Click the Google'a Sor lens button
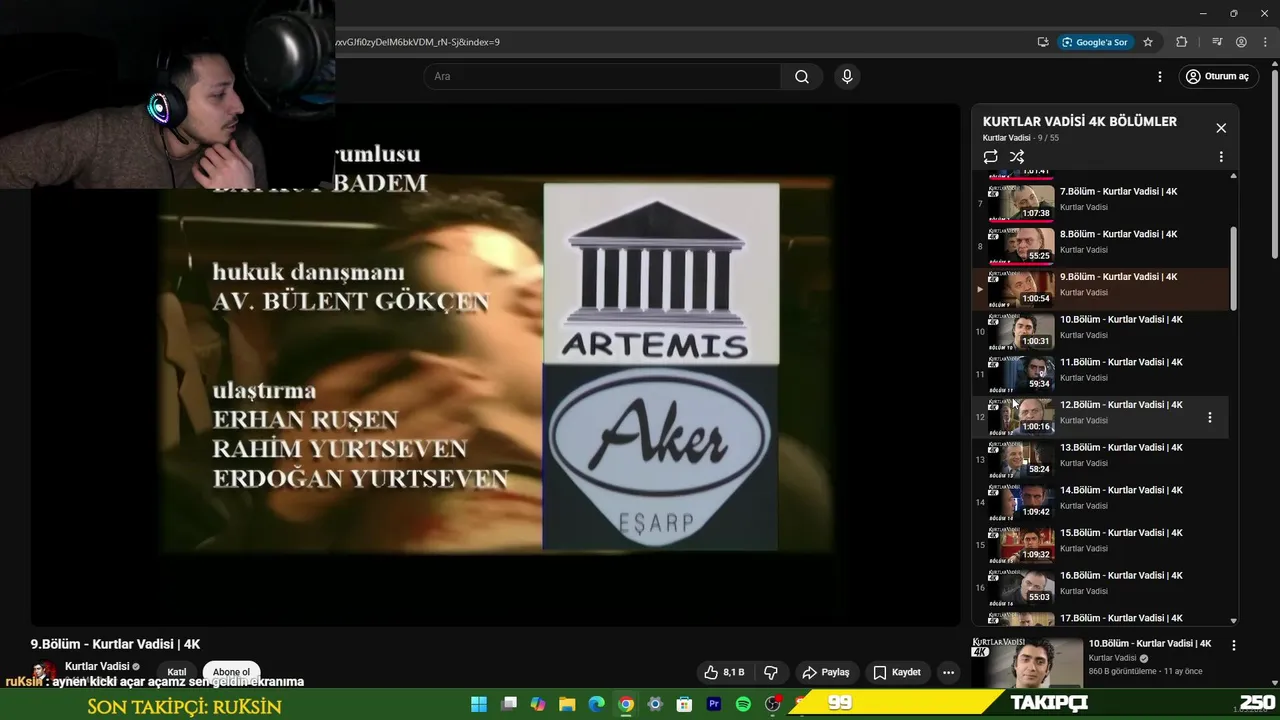The width and height of the screenshot is (1280, 720). [1095, 42]
